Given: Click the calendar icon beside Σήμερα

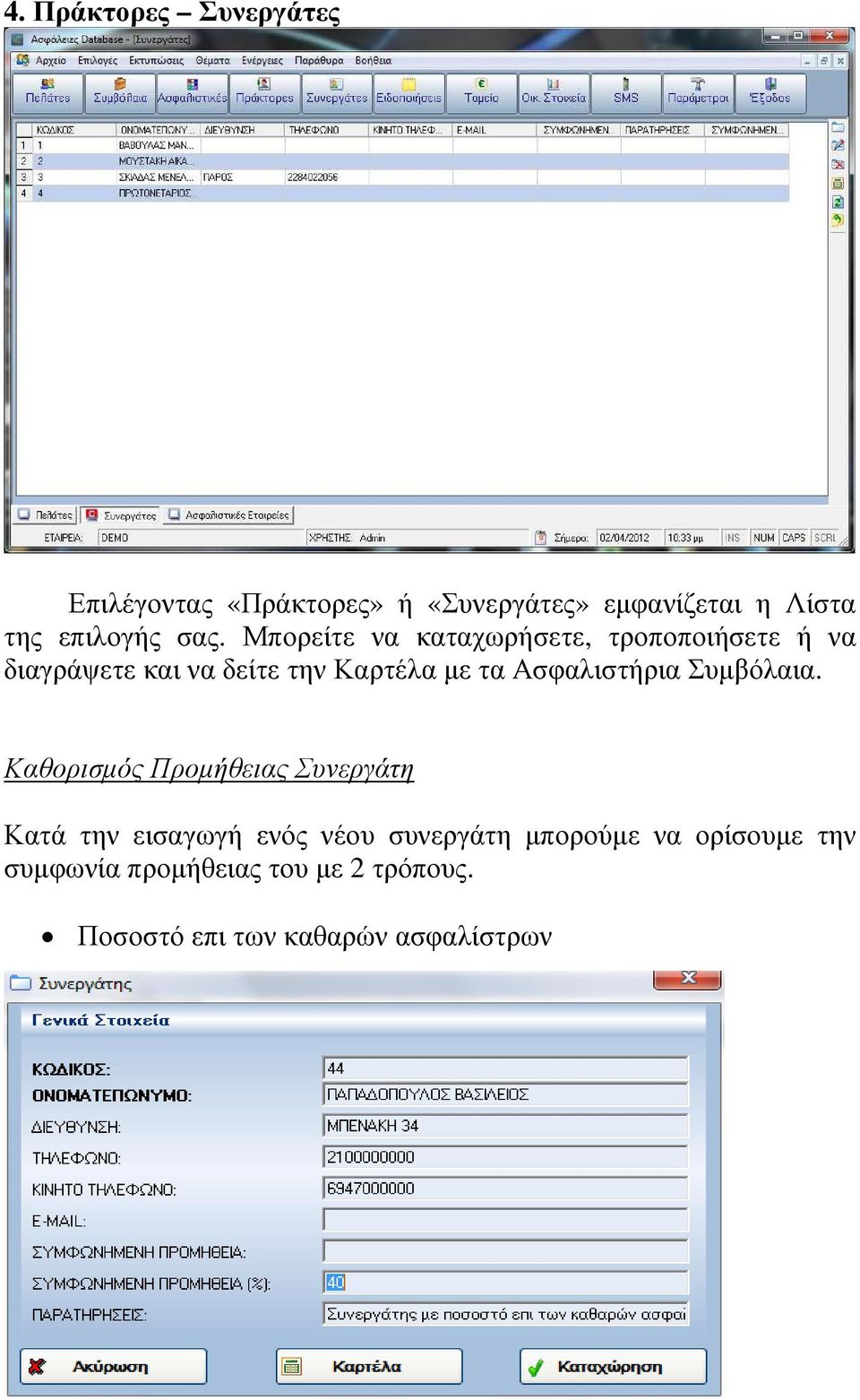Looking at the screenshot, I should (x=540, y=538).
